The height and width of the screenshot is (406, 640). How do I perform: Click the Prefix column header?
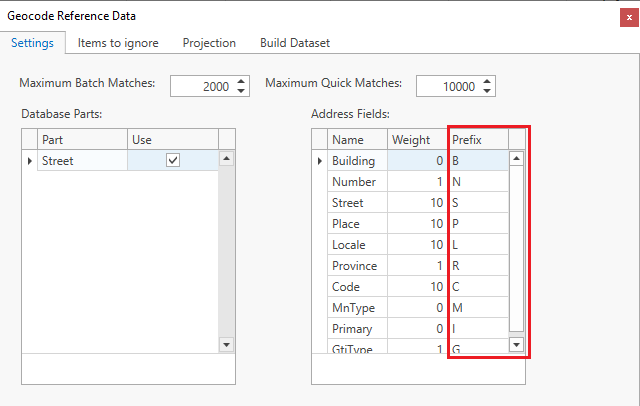[477, 140]
